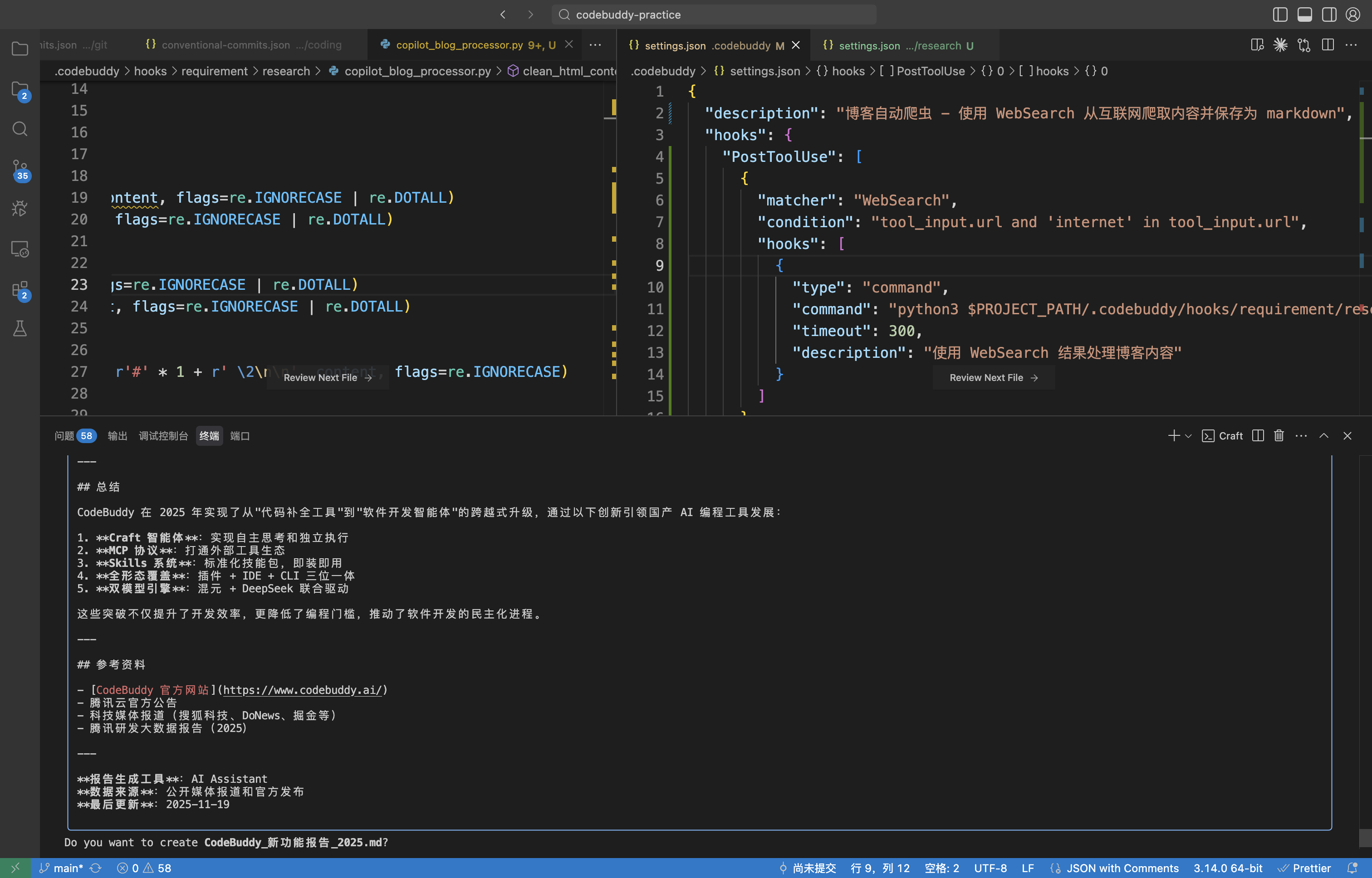The height and width of the screenshot is (878, 1372).
Task: Open more actions for right editor group
Action: click(x=1351, y=45)
